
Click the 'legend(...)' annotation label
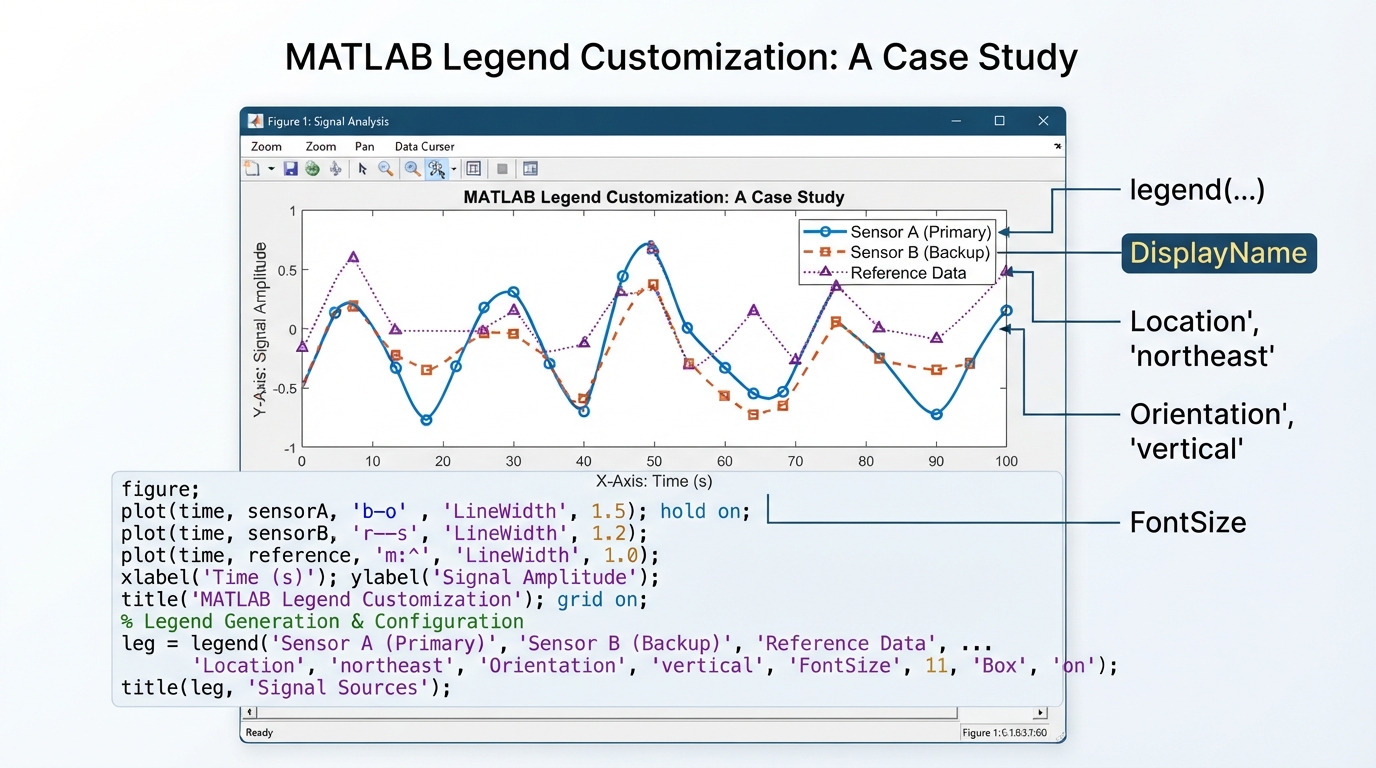(1197, 189)
